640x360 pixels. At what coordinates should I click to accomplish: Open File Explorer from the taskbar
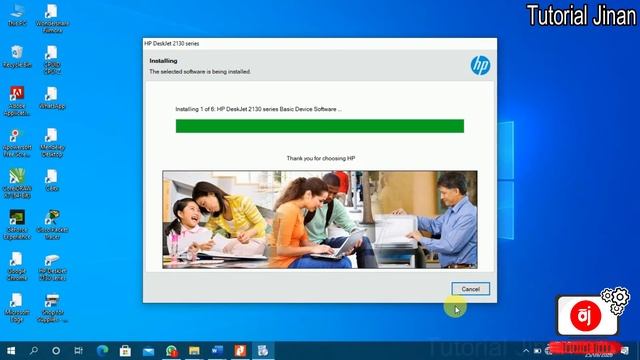pyautogui.click(x=194, y=351)
